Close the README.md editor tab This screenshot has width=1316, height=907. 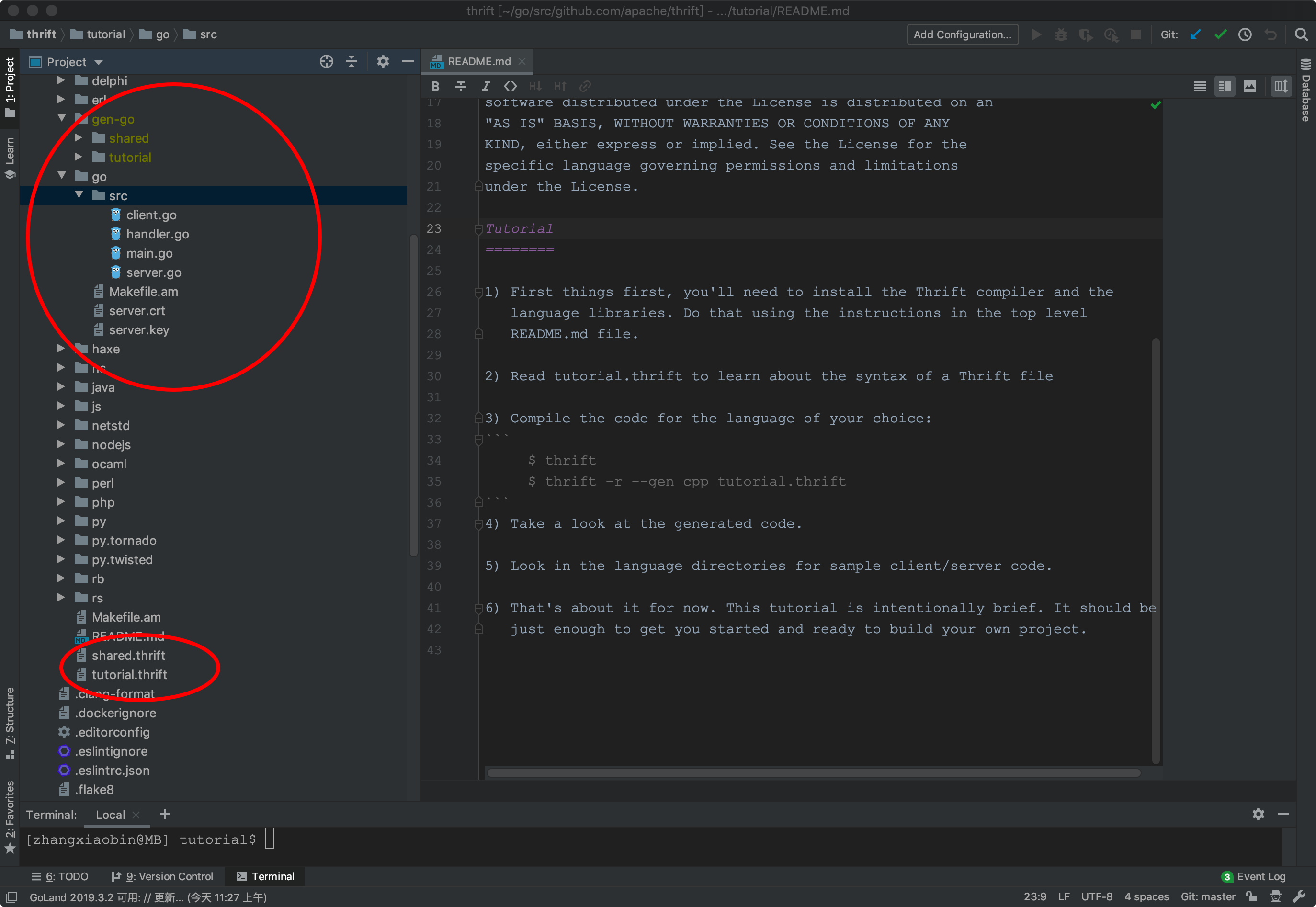522,61
